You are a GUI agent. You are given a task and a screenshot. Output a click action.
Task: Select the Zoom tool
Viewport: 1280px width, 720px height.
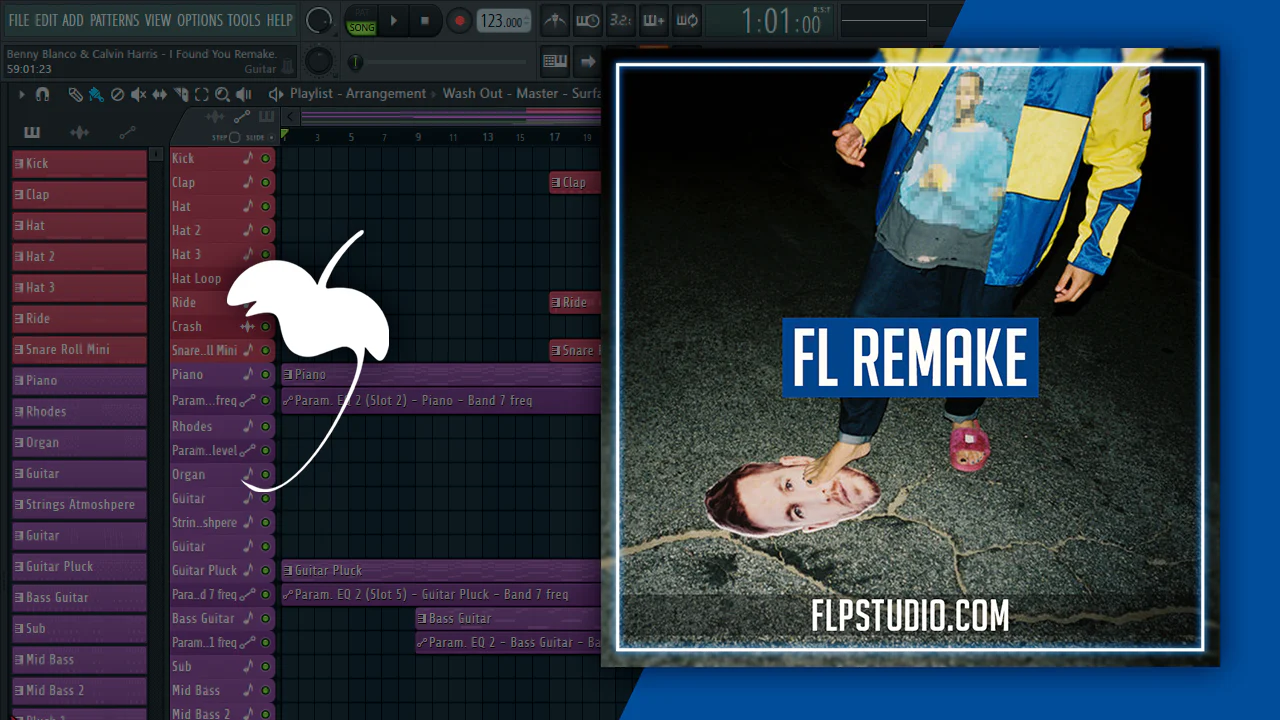tap(222, 94)
